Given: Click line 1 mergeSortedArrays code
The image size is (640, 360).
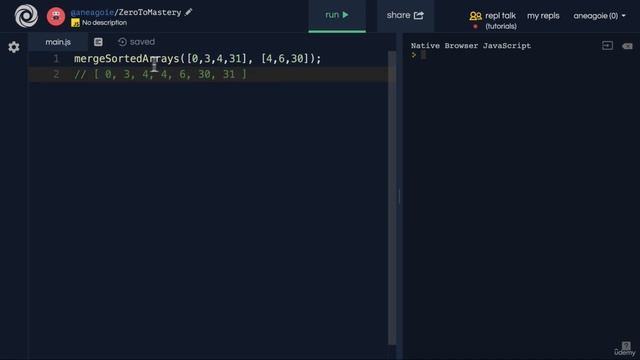Looking at the screenshot, I should [198, 59].
